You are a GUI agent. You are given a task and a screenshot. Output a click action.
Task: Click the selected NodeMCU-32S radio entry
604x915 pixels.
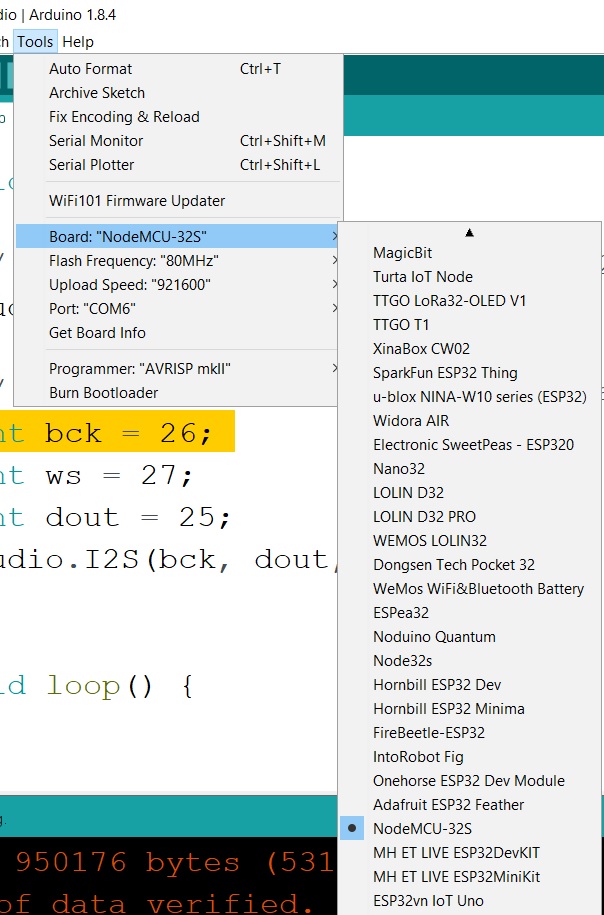tap(469, 829)
